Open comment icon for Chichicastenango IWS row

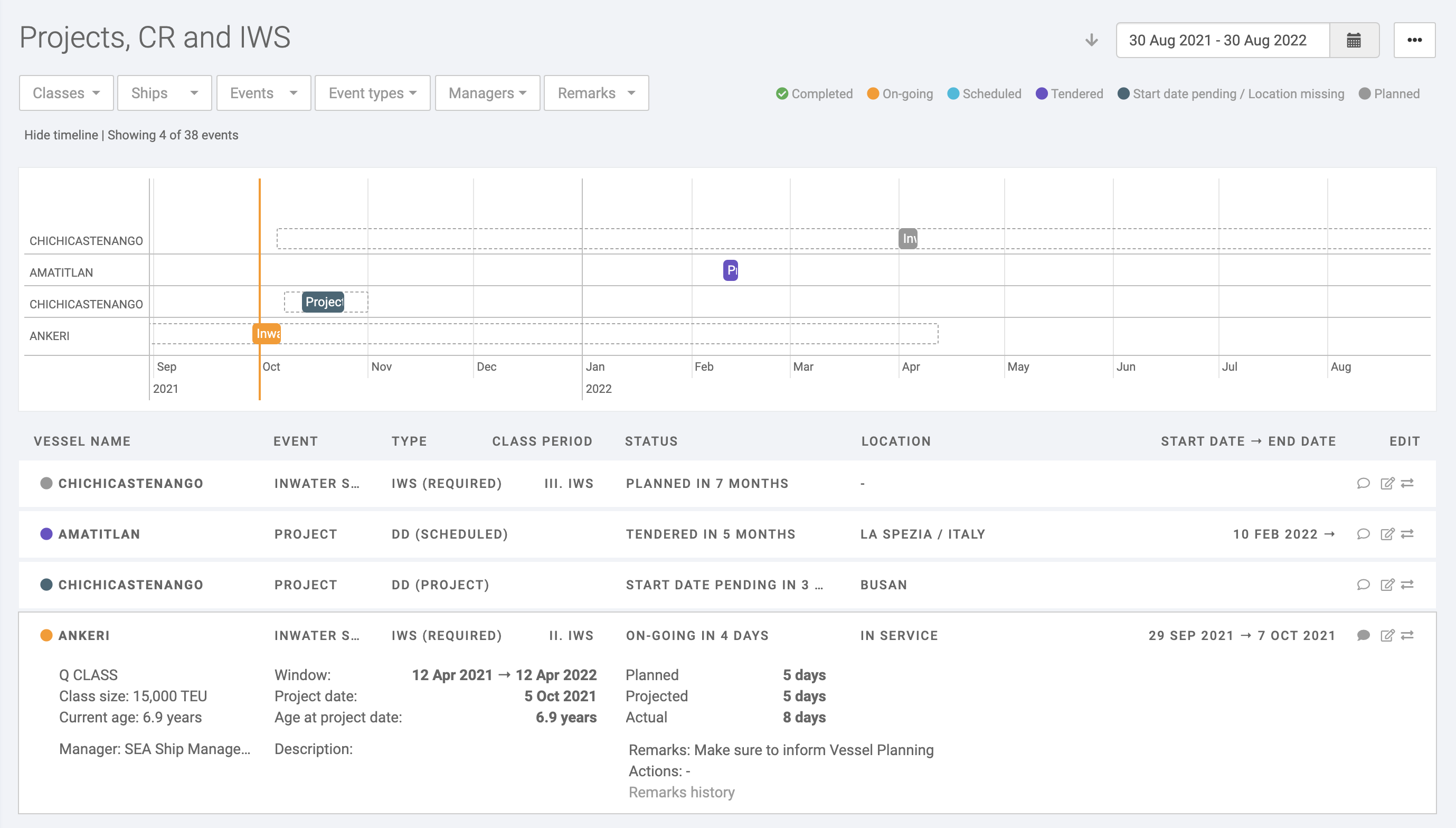coord(1363,483)
